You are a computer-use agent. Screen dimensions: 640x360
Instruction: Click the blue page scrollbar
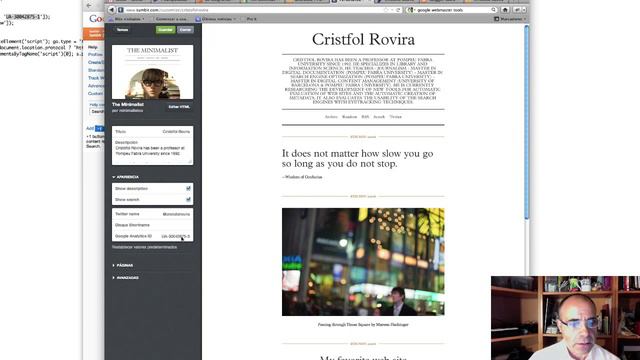point(527,122)
